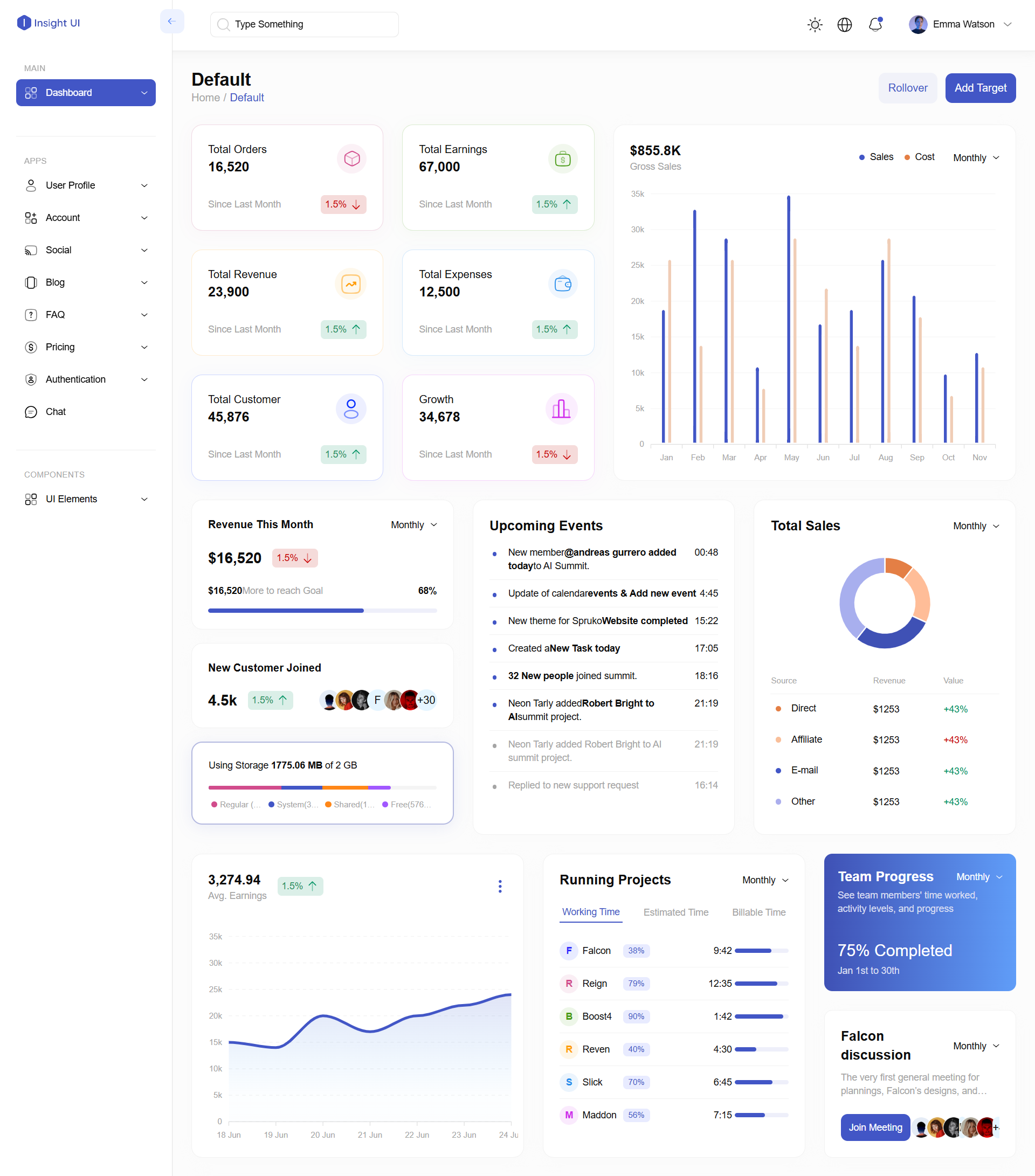This screenshot has width=1035, height=1176.
Task: Open the language globe icon
Action: [x=844, y=25]
